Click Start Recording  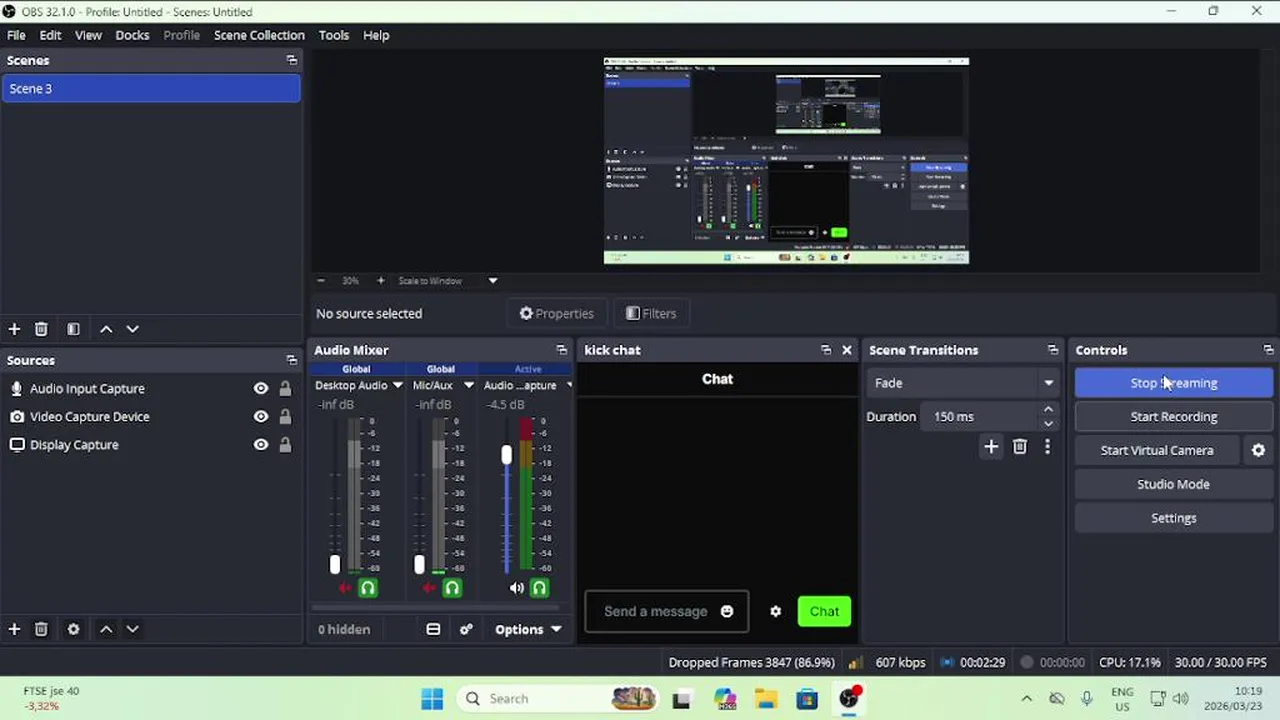coord(1173,417)
